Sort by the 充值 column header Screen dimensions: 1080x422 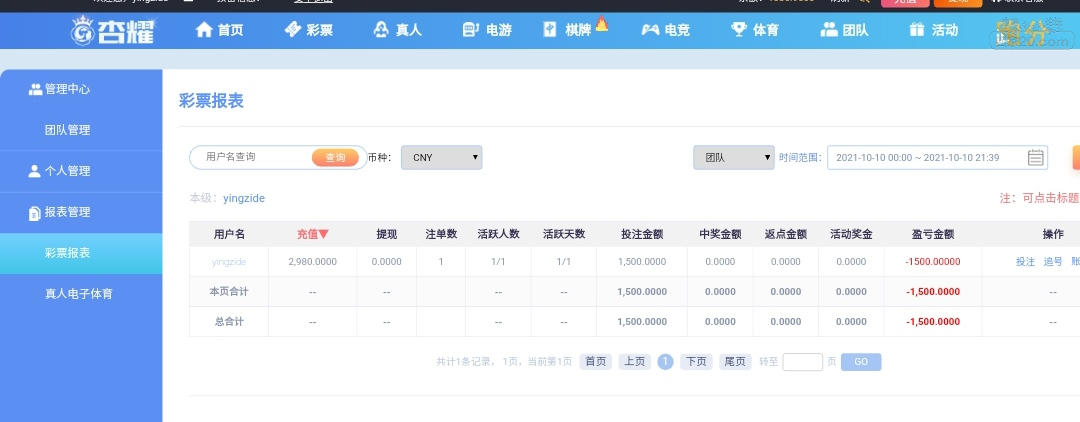click(313, 234)
